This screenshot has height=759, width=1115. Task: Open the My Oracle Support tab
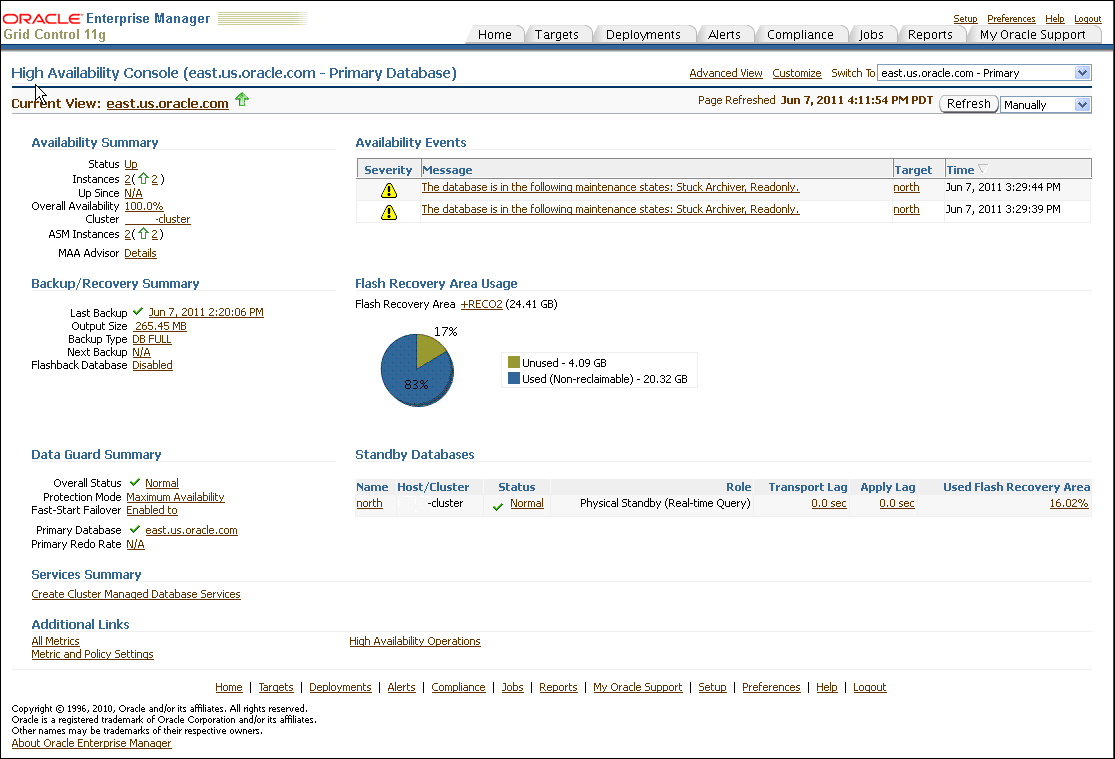pyautogui.click(x=1032, y=35)
